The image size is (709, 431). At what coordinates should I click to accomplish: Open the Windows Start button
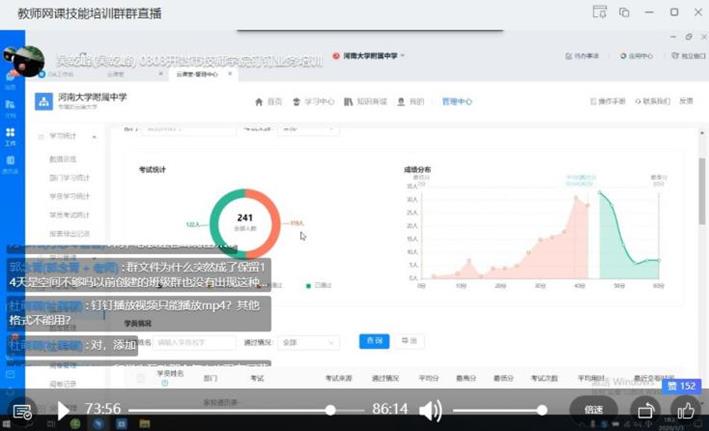[6, 424]
